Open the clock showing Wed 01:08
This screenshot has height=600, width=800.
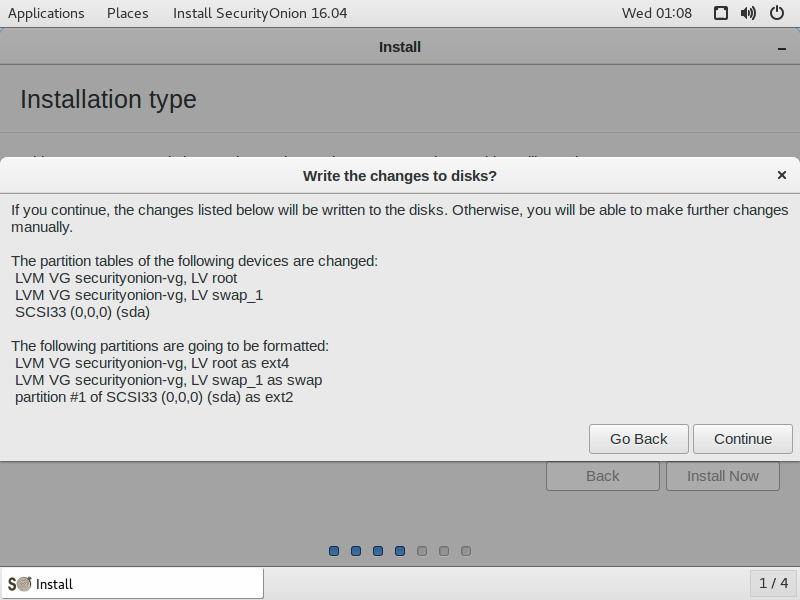657,13
